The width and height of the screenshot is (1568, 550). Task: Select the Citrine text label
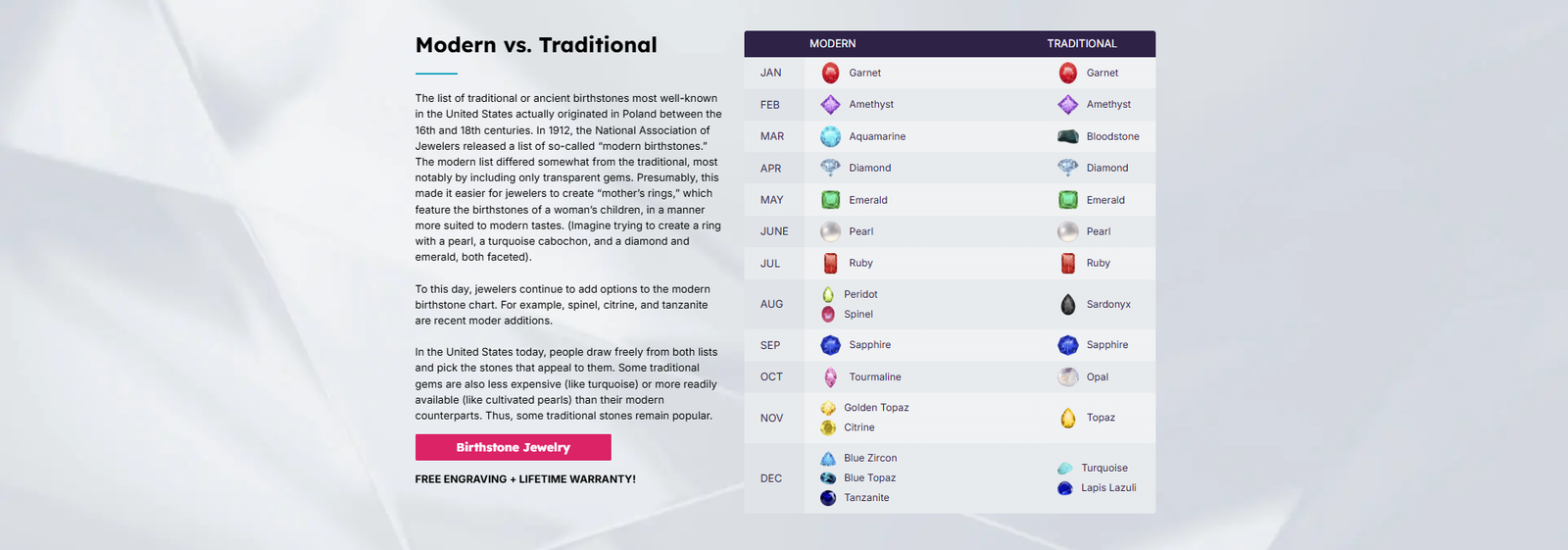[x=859, y=427]
